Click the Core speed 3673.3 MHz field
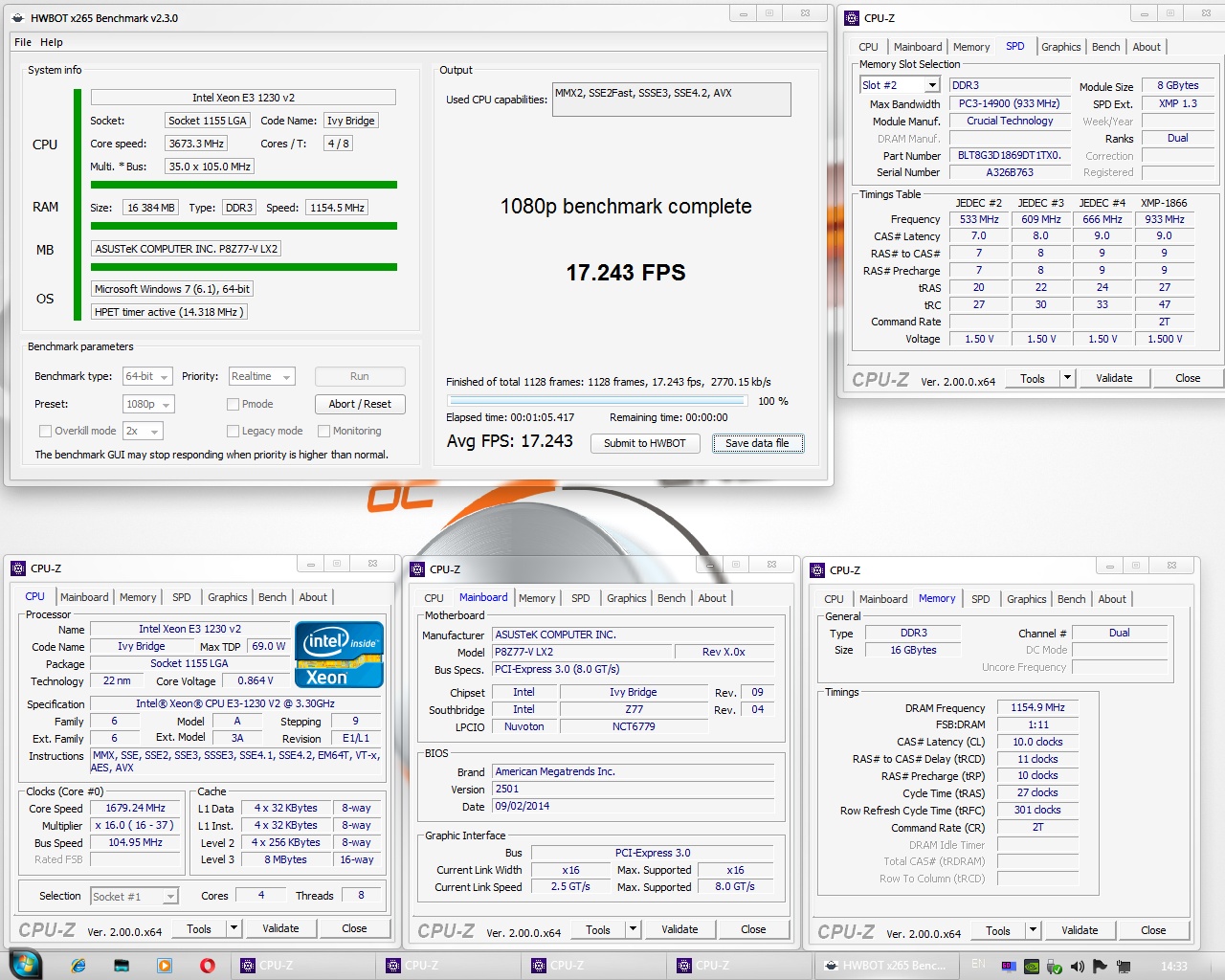Viewport: 1225px width, 980px height. (x=196, y=144)
